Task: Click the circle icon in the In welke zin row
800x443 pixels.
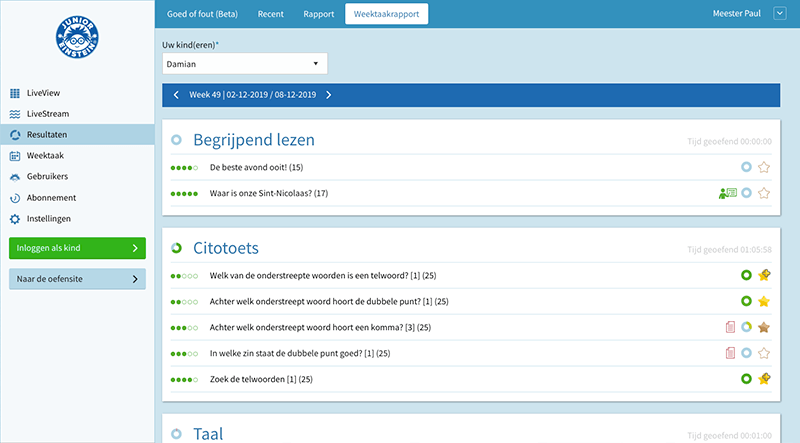Action: pyautogui.click(x=746, y=353)
